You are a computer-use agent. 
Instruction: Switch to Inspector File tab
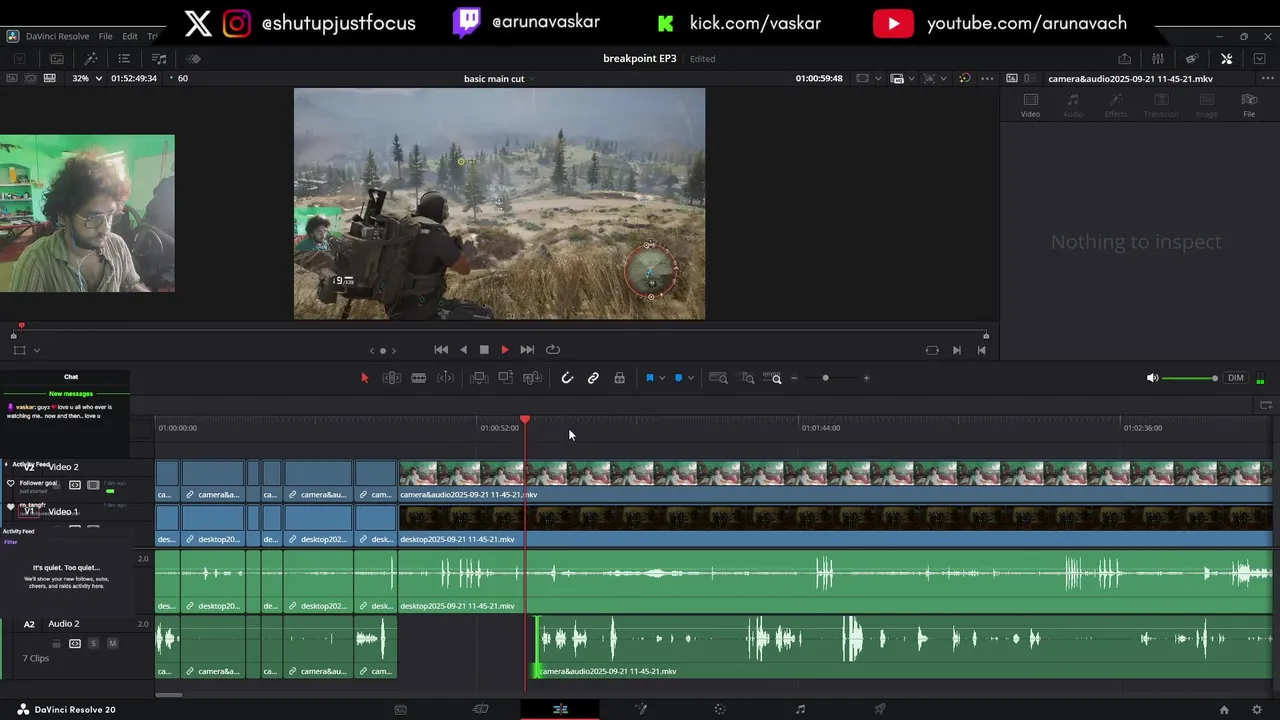1249,105
